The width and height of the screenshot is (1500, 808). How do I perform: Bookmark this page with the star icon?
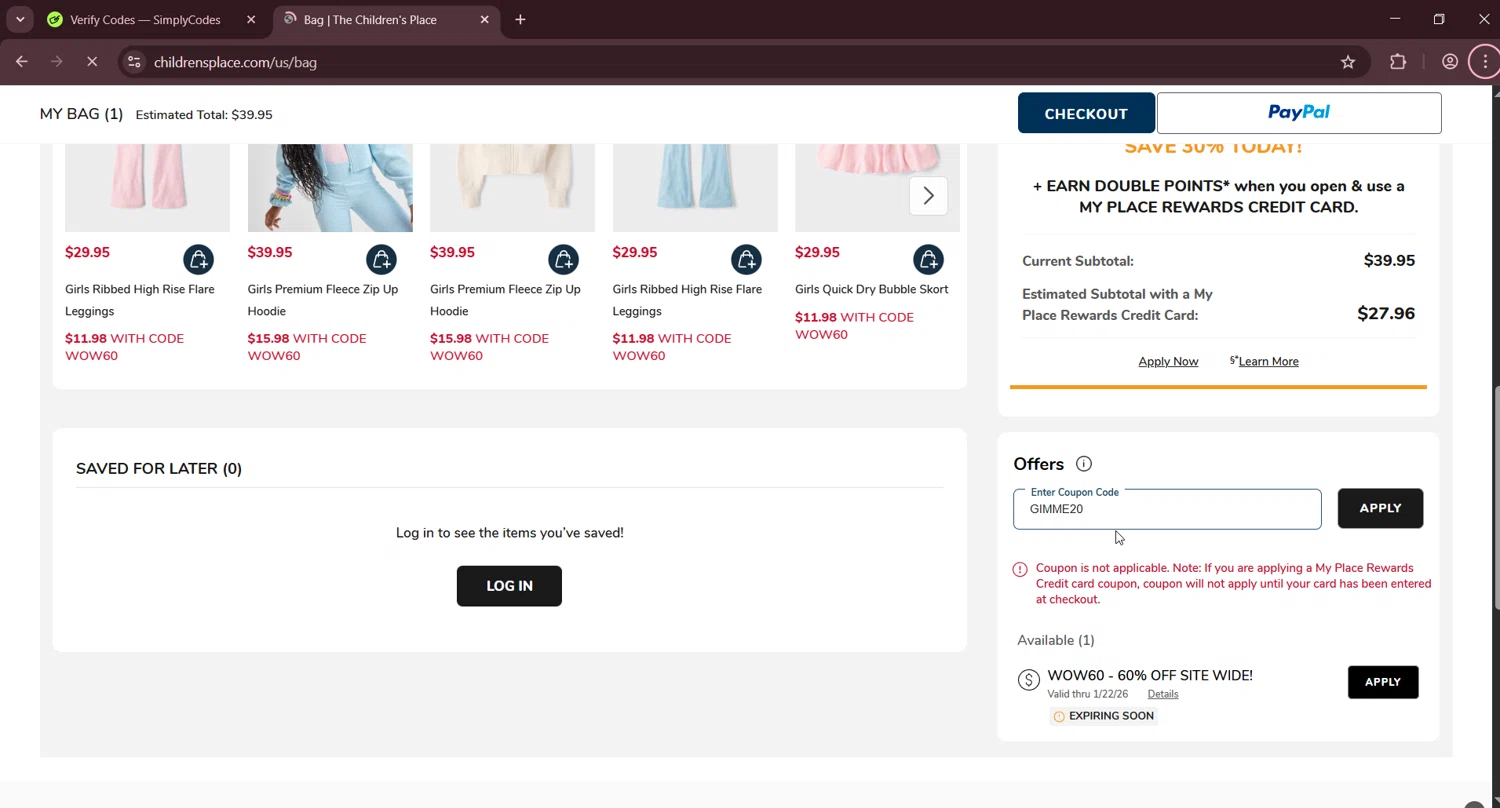pos(1348,62)
